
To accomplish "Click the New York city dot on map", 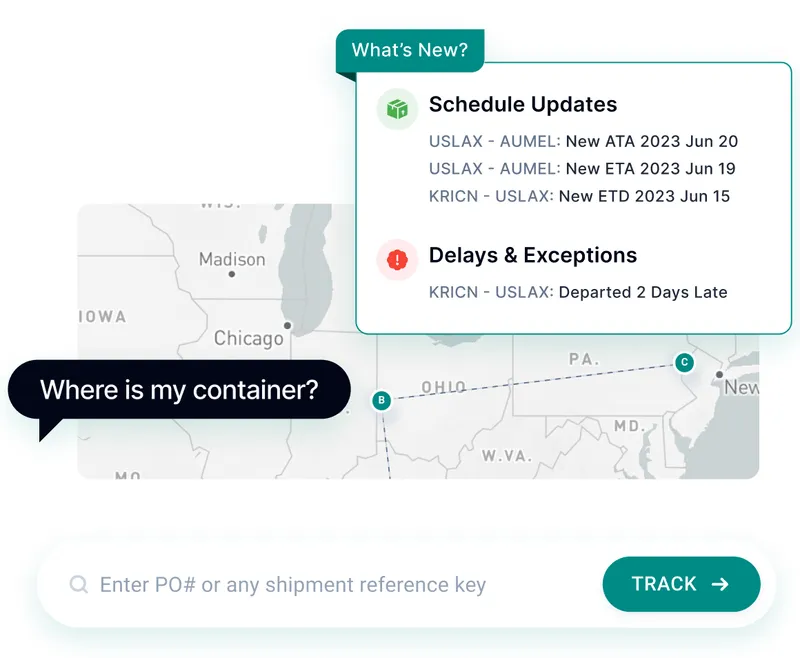I will tap(719, 374).
